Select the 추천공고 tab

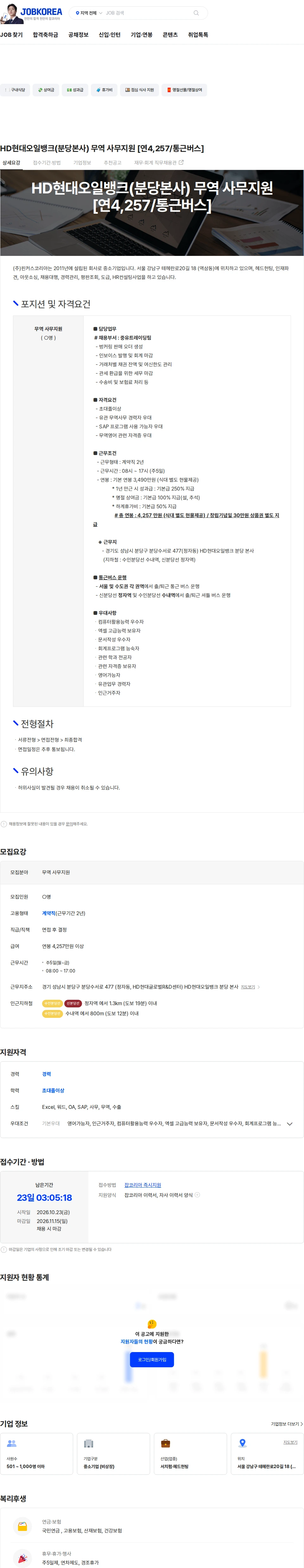coord(112,163)
